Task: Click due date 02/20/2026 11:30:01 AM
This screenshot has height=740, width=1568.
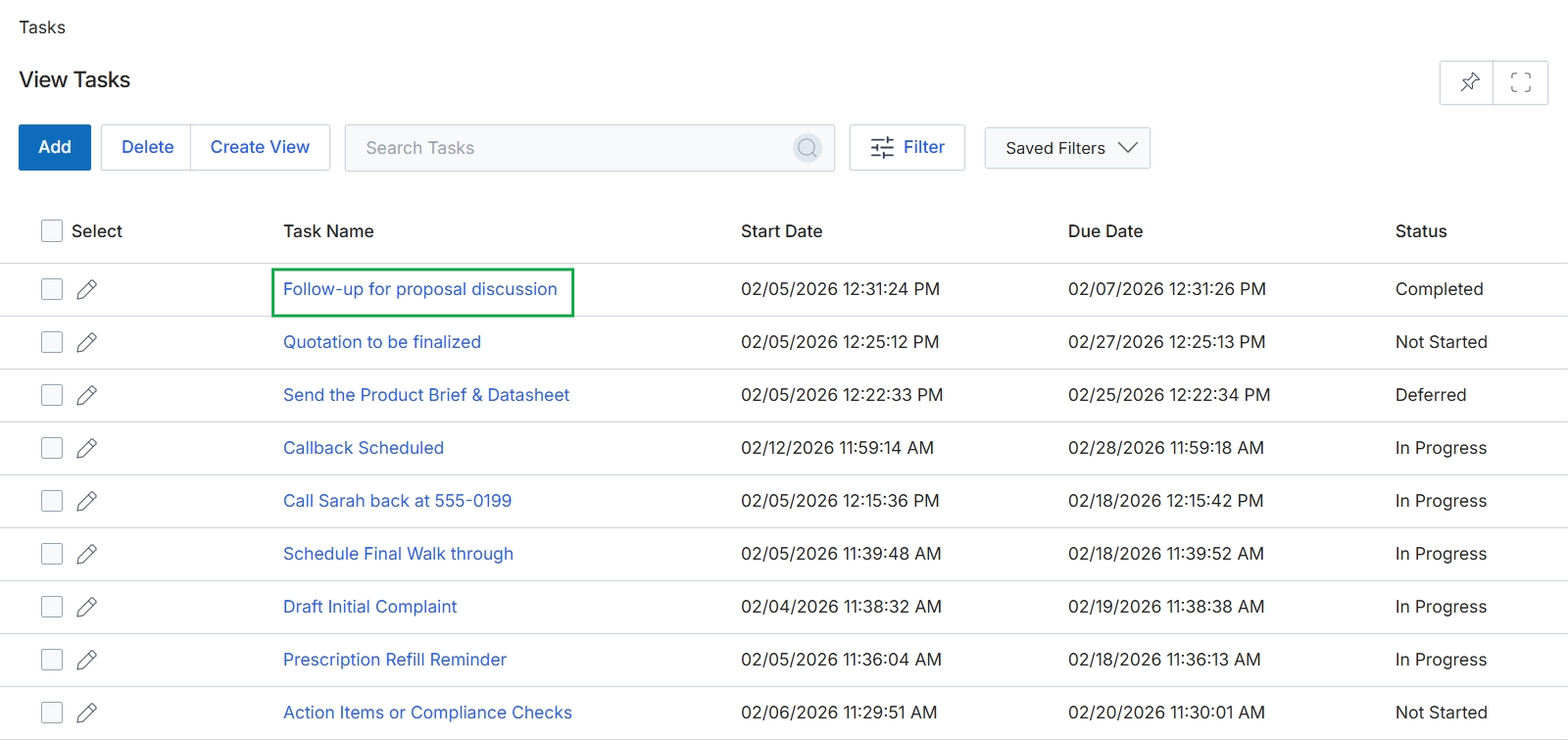Action: (1166, 713)
